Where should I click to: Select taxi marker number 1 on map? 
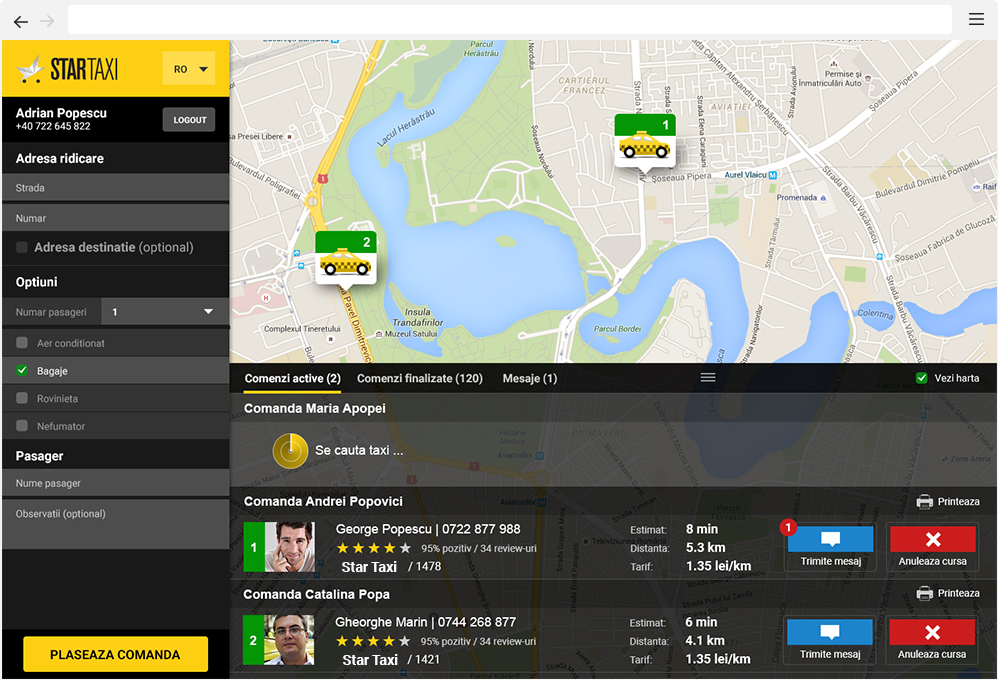click(644, 141)
